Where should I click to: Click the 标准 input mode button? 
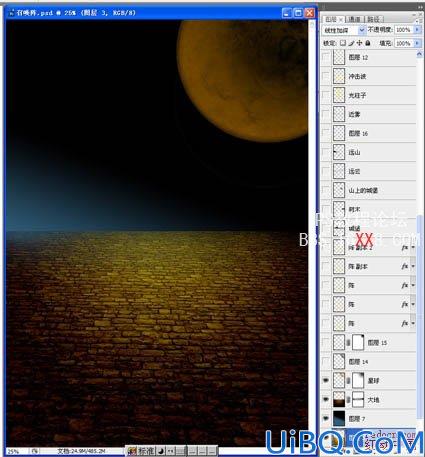click(146, 451)
